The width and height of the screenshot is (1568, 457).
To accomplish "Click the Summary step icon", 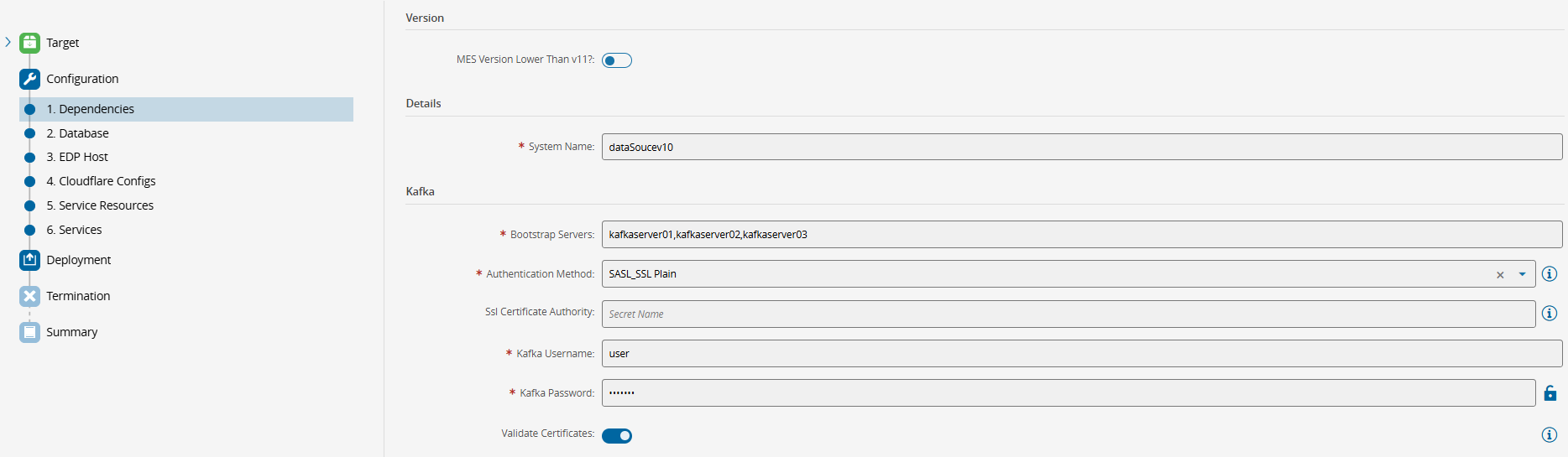I will 29,332.
